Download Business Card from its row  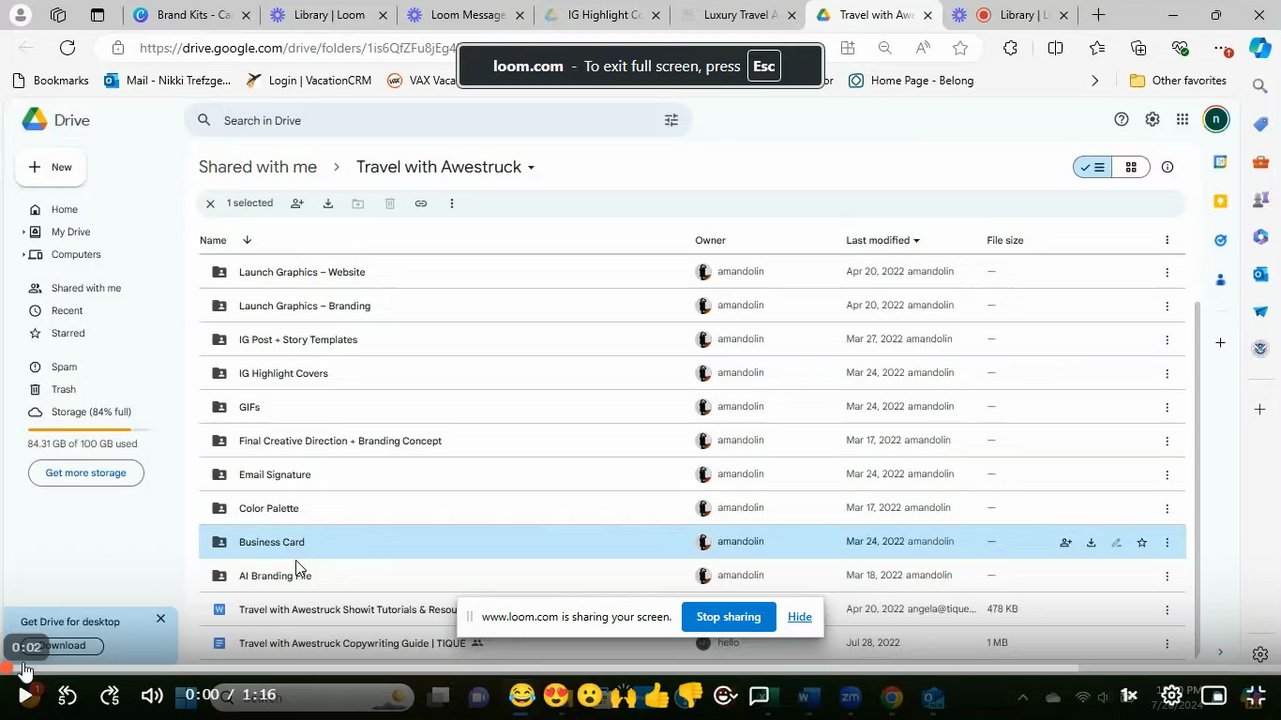click(1091, 542)
